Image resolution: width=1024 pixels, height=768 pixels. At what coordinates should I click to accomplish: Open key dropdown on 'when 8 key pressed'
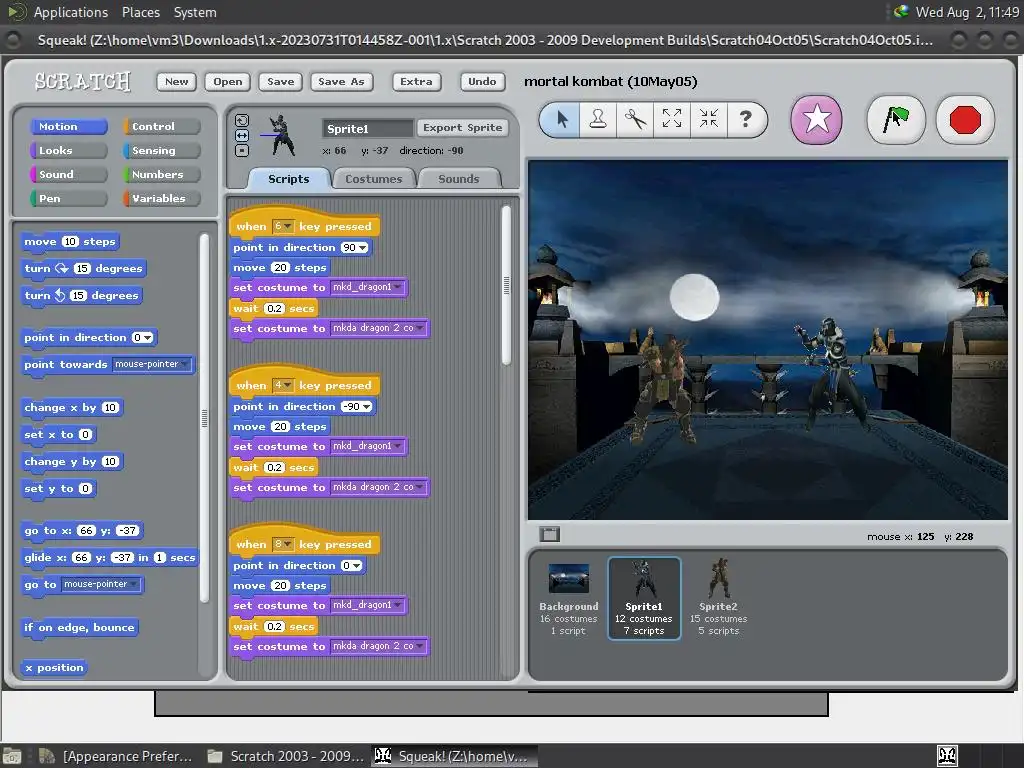tap(282, 544)
